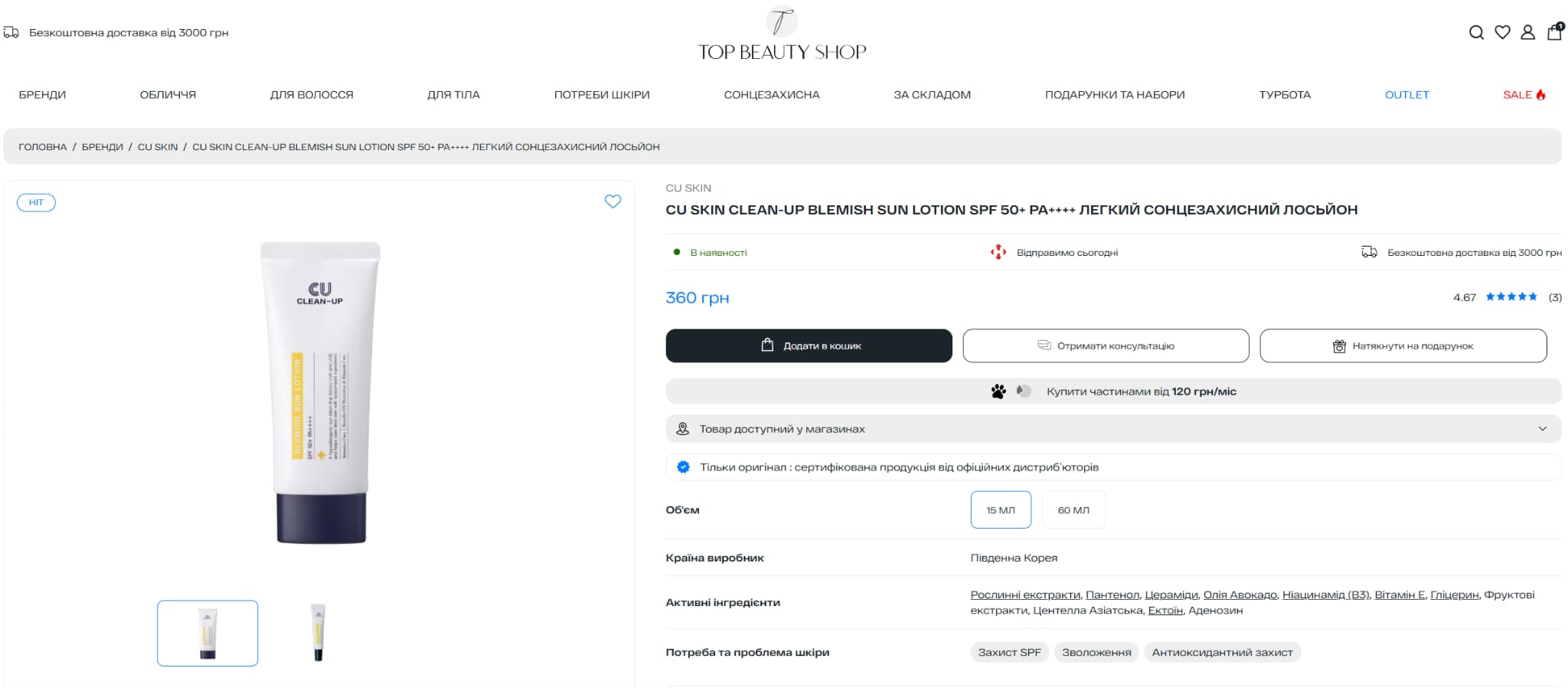Click the blue verified original checkmark icon
Viewport: 1568px width, 688px height.
click(683, 467)
